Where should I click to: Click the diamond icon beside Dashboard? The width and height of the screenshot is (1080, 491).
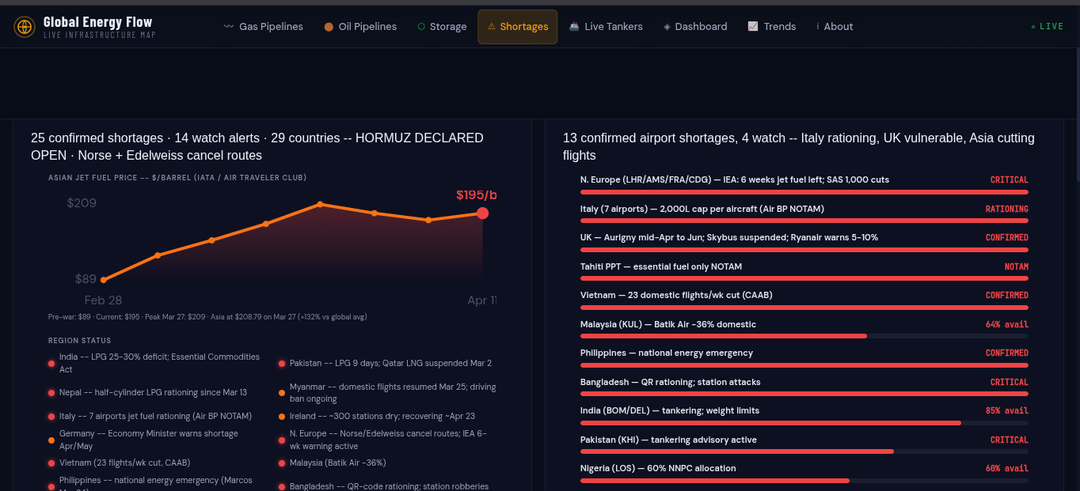(x=667, y=27)
